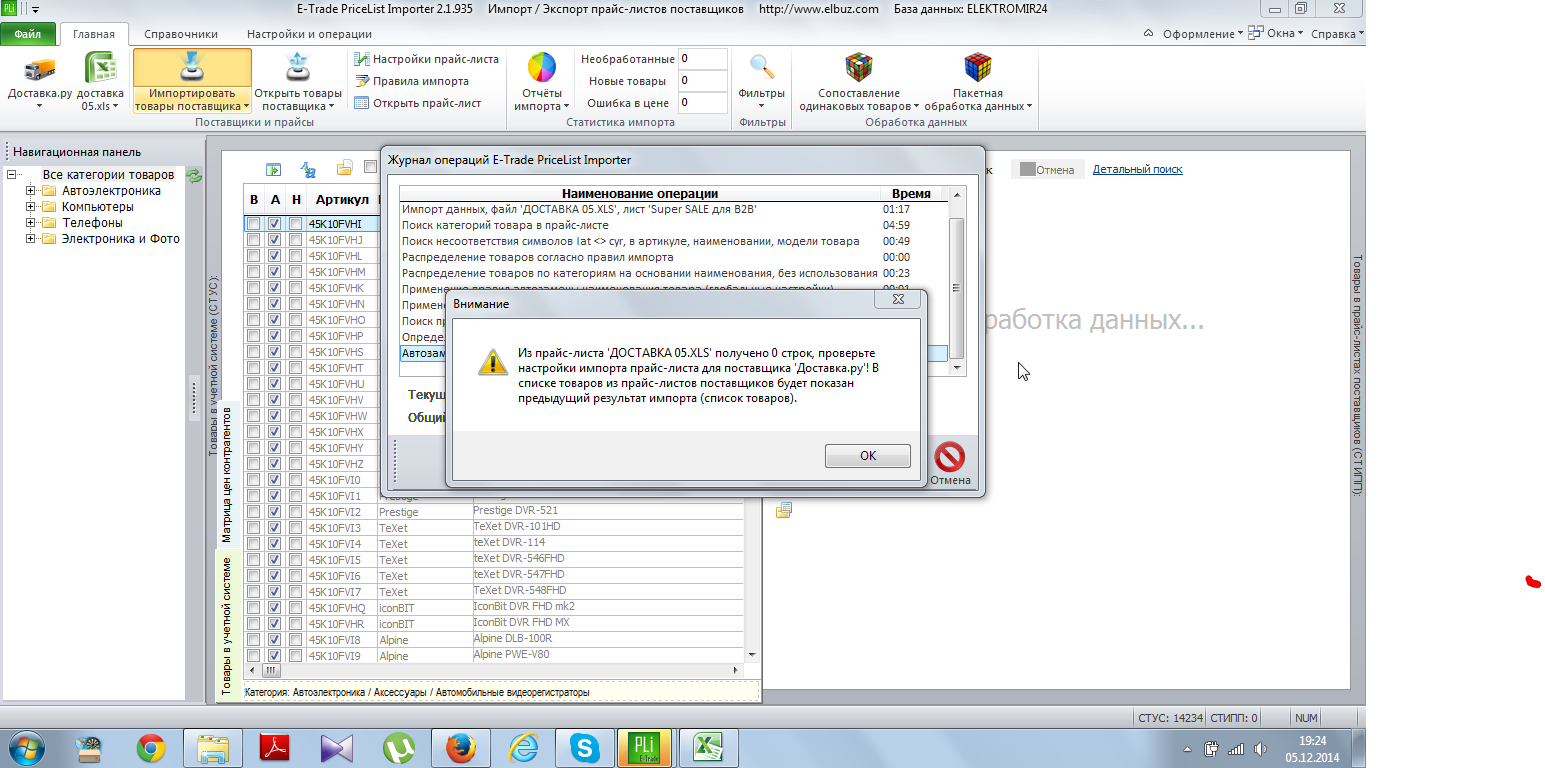Image resolution: width=1545 pixels, height=768 pixels.
Task: Click the font replace icon above table
Action: (308, 169)
